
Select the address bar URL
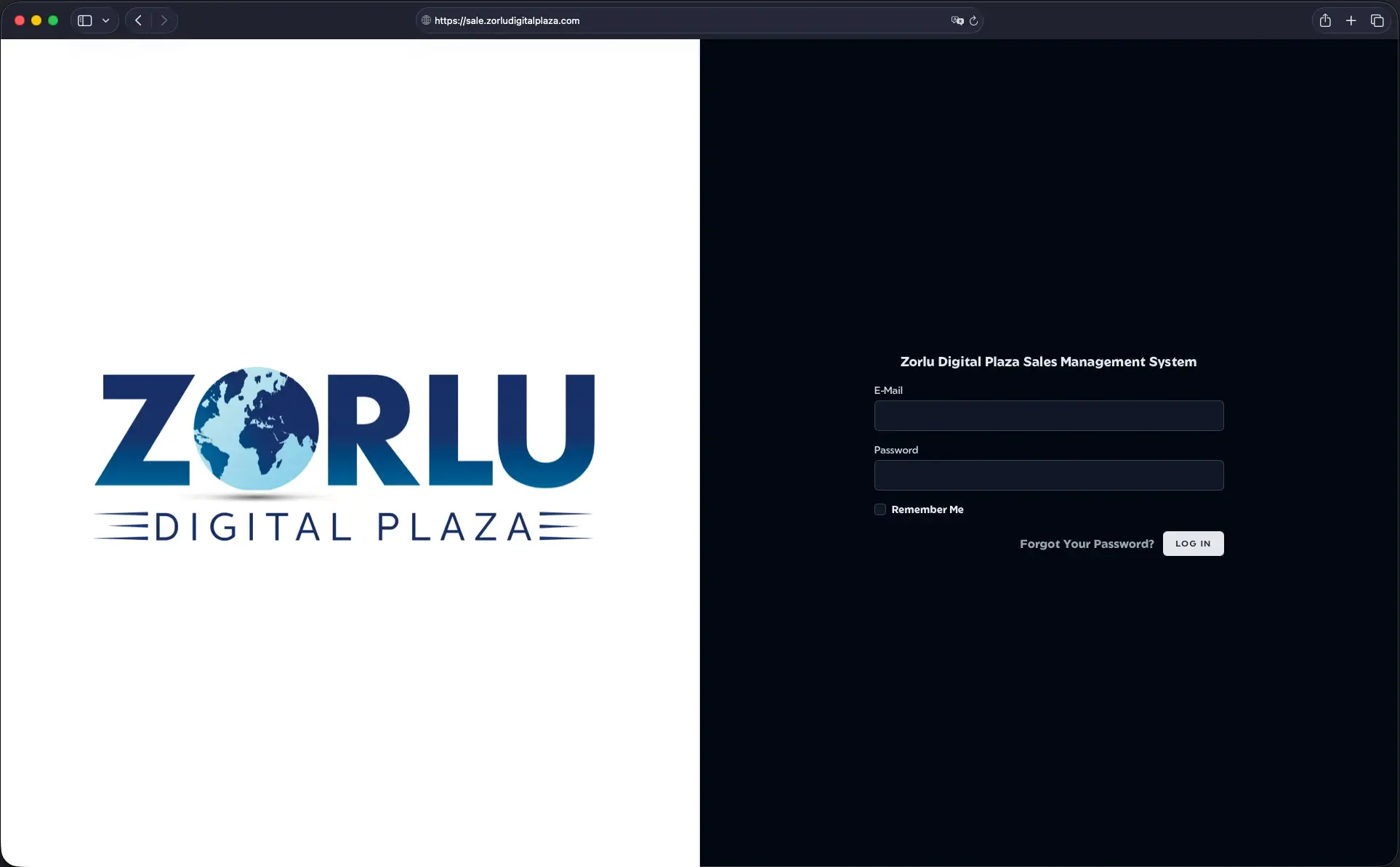tap(507, 20)
